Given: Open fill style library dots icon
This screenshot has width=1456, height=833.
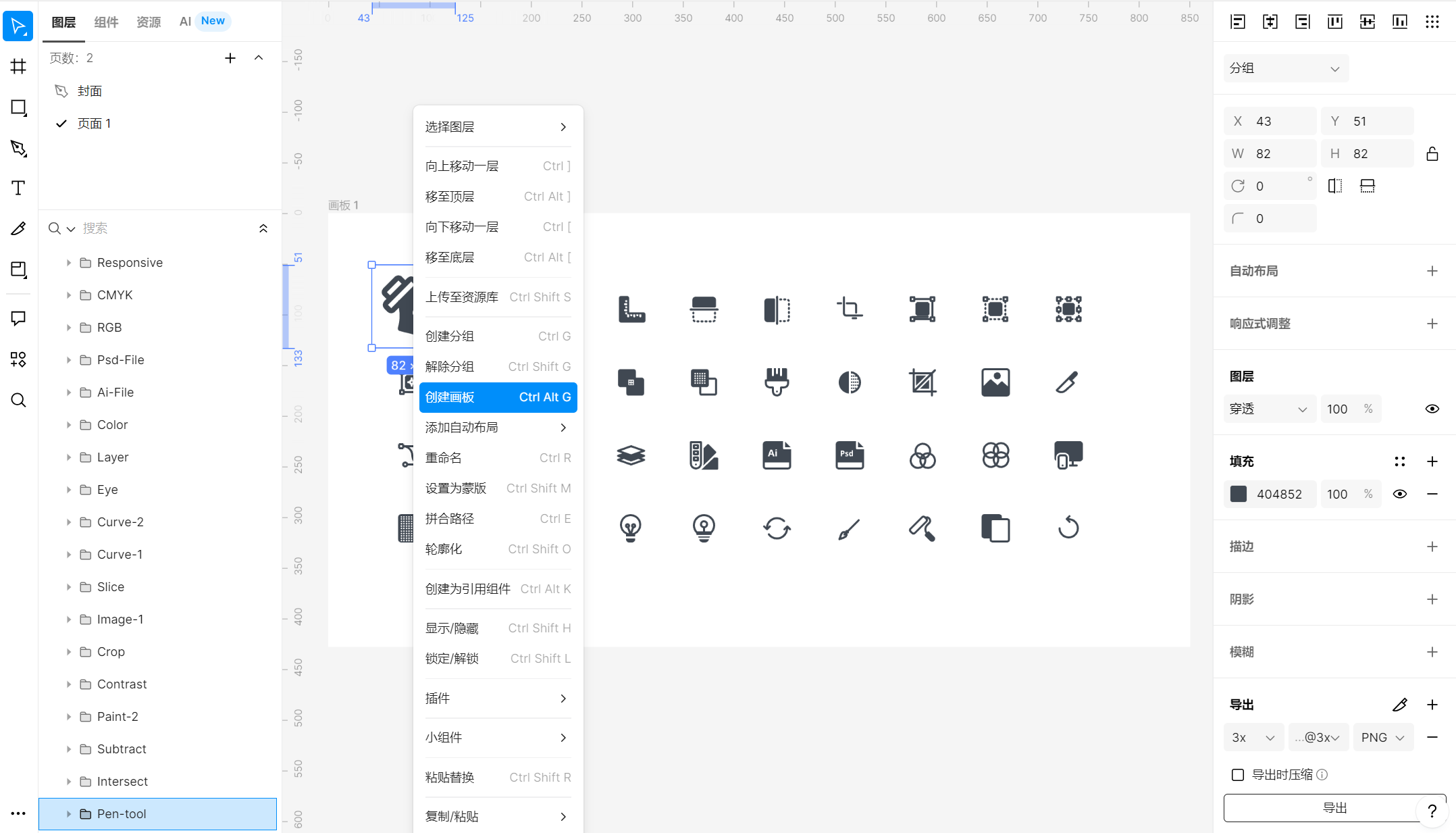Looking at the screenshot, I should click(1400, 461).
